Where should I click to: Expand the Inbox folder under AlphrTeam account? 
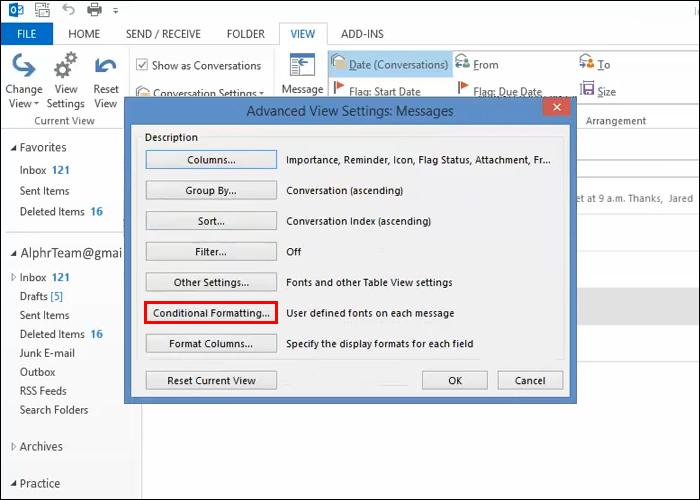coord(13,277)
